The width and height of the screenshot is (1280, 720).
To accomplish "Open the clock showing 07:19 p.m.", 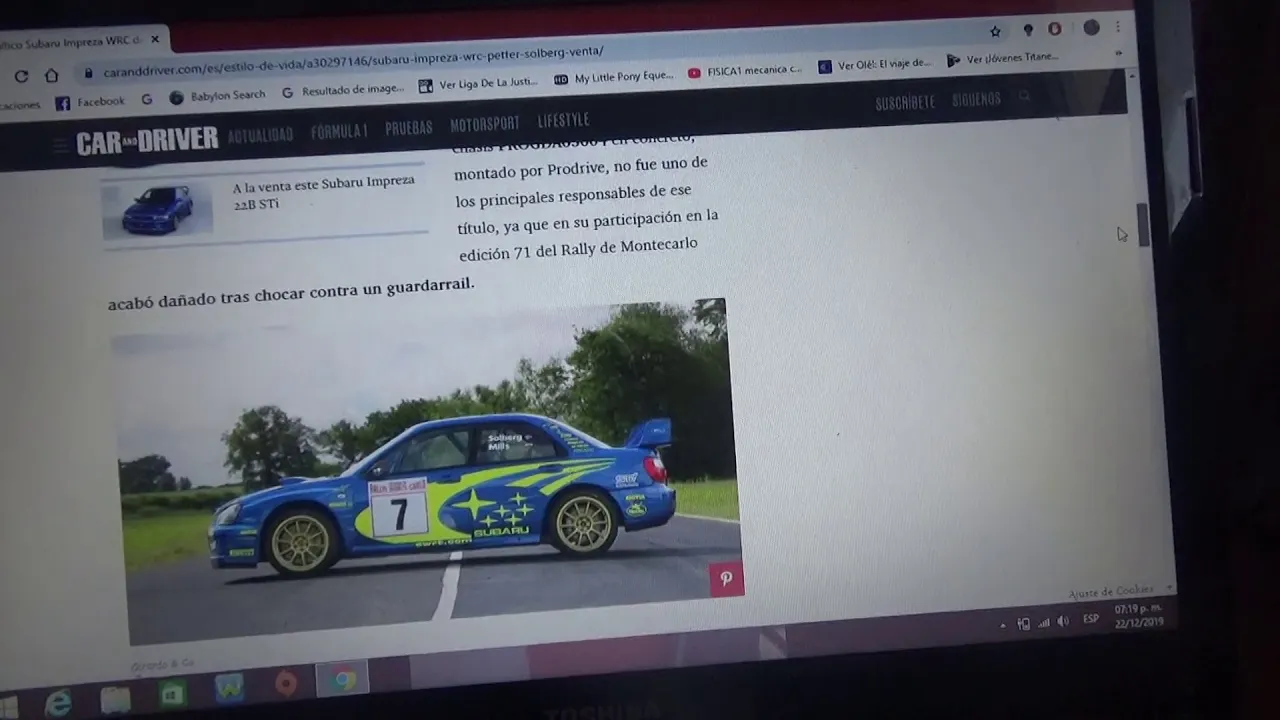I will (x=1138, y=614).
